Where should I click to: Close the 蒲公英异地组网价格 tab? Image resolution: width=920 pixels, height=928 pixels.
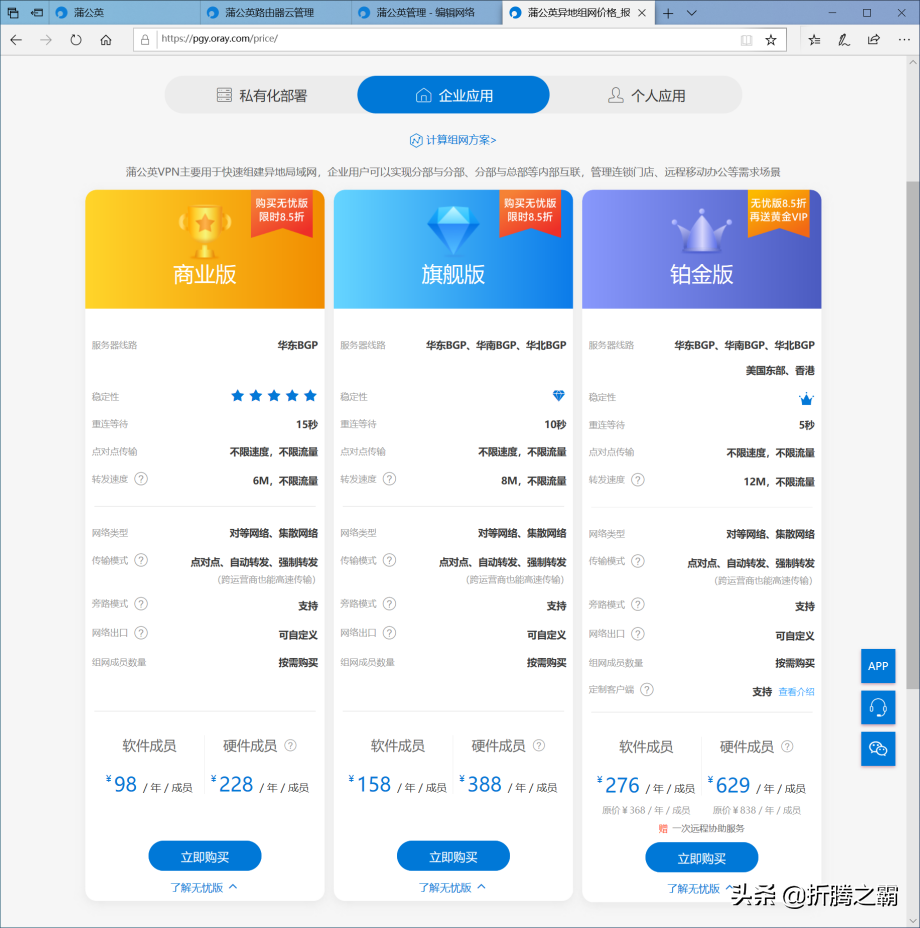[642, 12]
